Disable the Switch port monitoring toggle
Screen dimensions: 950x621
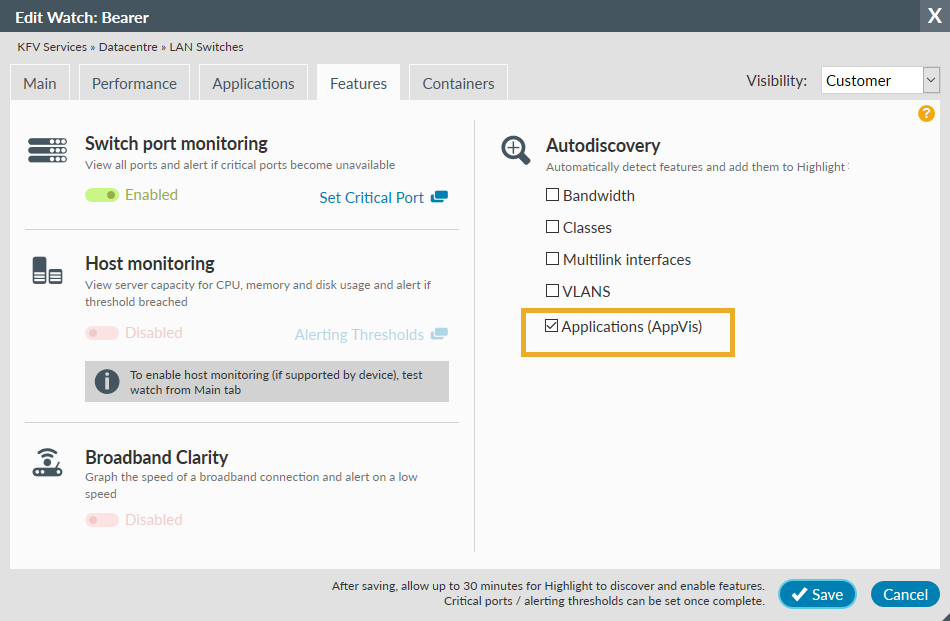tap(101, 195)
